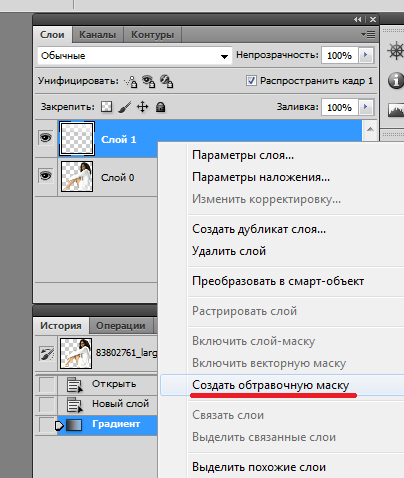Open the Непрозрачность opacity slider arrow
The height and width of the screenshot is (478, 404).
click(x=366, y=55)
